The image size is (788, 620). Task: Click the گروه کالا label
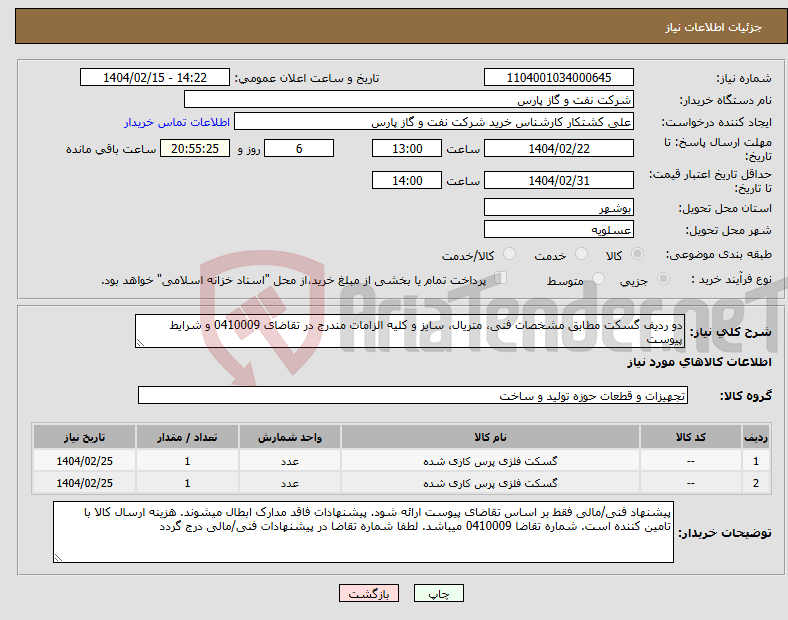(746, 395)
